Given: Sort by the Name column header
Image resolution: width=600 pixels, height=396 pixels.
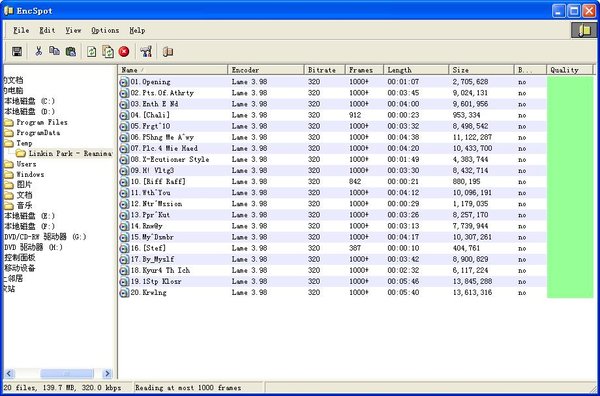Looking at the screenshot, I should [x=173, y=70].
